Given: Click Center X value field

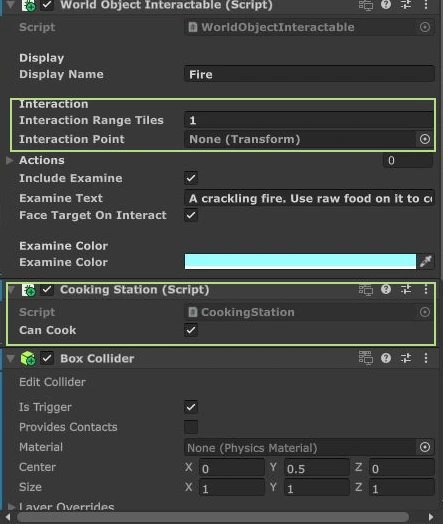Looking at the screenshot, I should pos(232,467).
